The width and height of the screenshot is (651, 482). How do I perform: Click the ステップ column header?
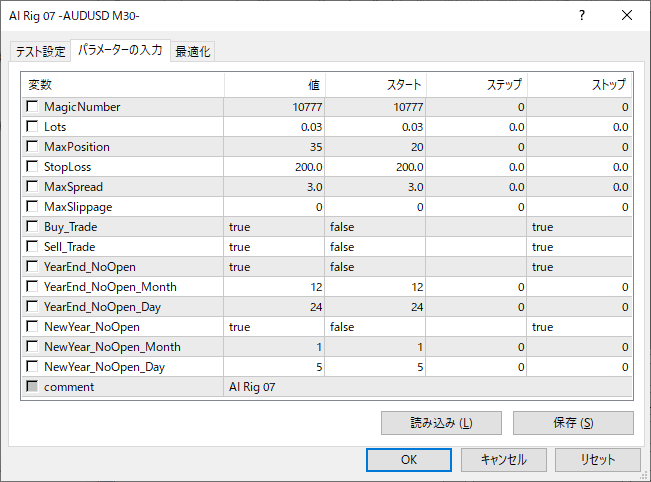[477, 85]
